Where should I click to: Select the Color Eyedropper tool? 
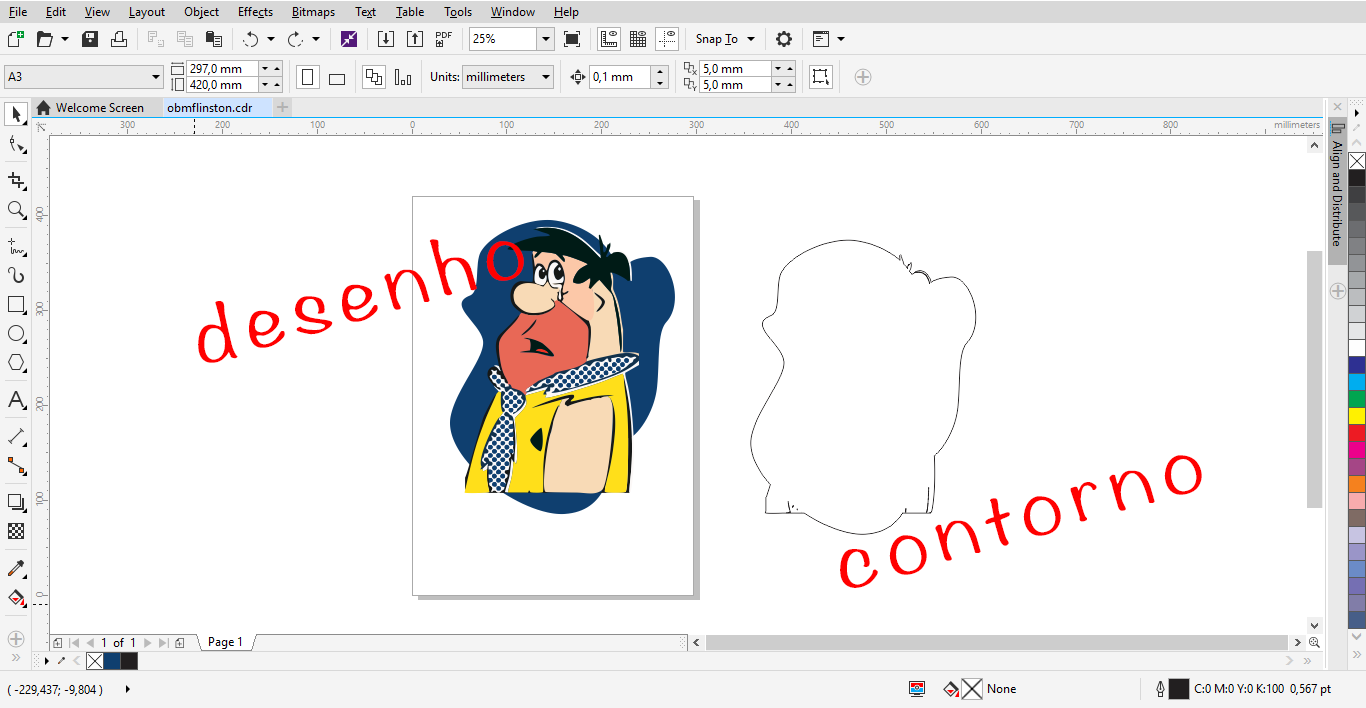tap(16, 568)
